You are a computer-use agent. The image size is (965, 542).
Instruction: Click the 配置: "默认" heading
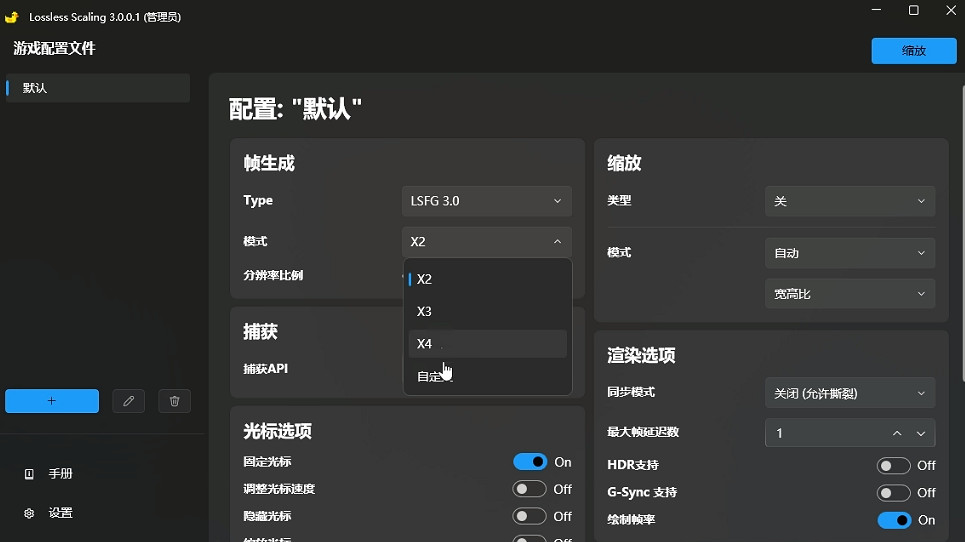click(295, 109)
